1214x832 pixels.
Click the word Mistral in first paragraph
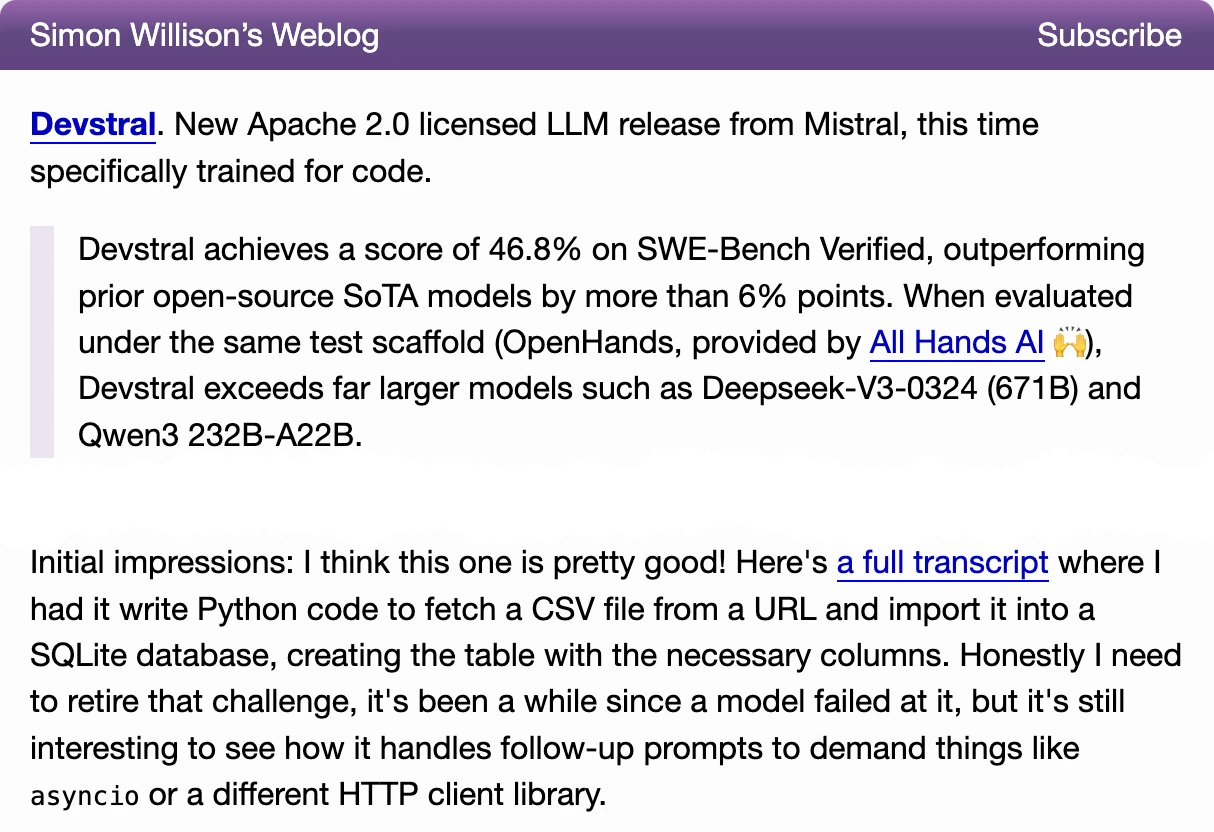[x=852, y=125]
